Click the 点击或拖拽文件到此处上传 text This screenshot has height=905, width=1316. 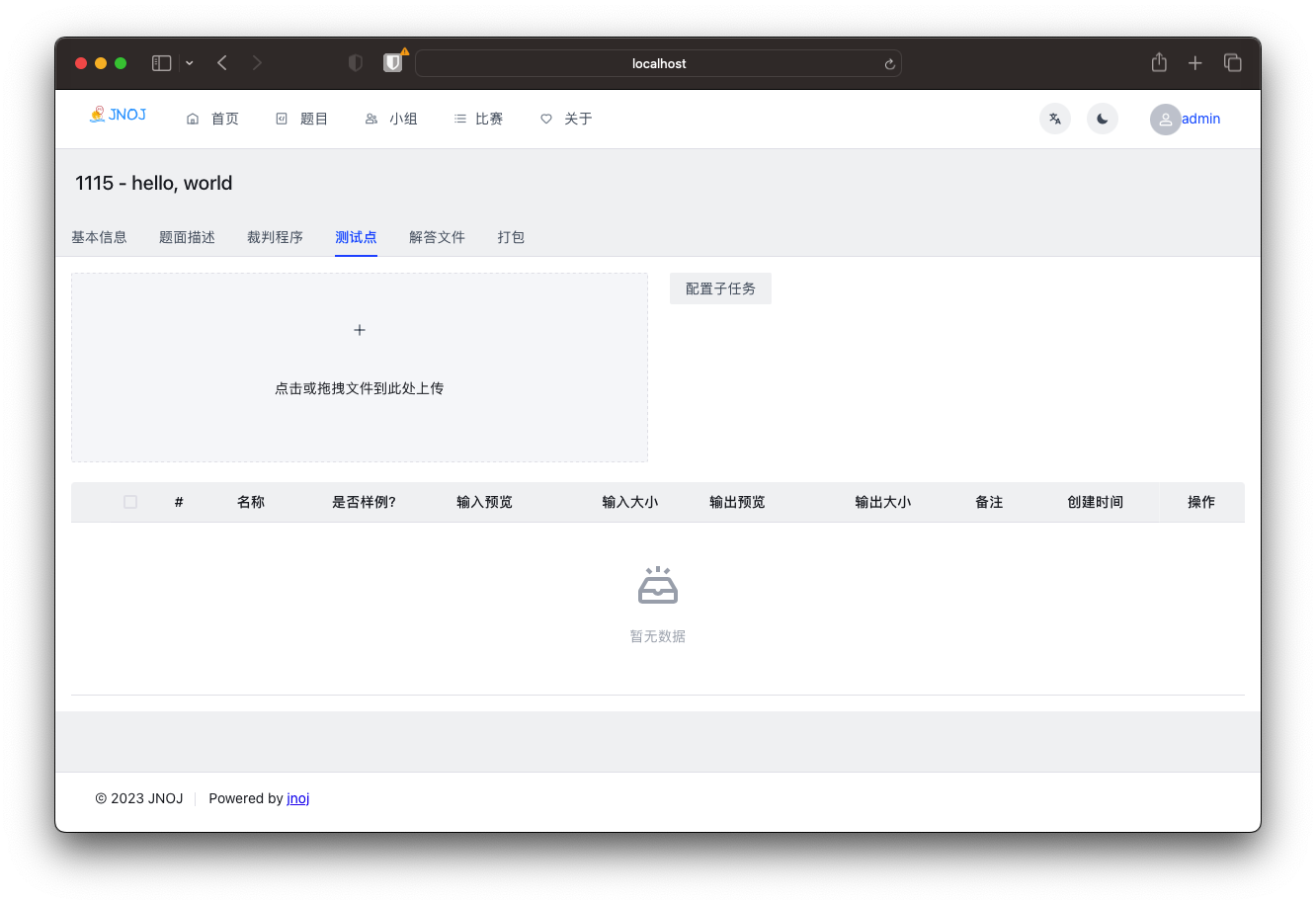[x=360, y=388]
